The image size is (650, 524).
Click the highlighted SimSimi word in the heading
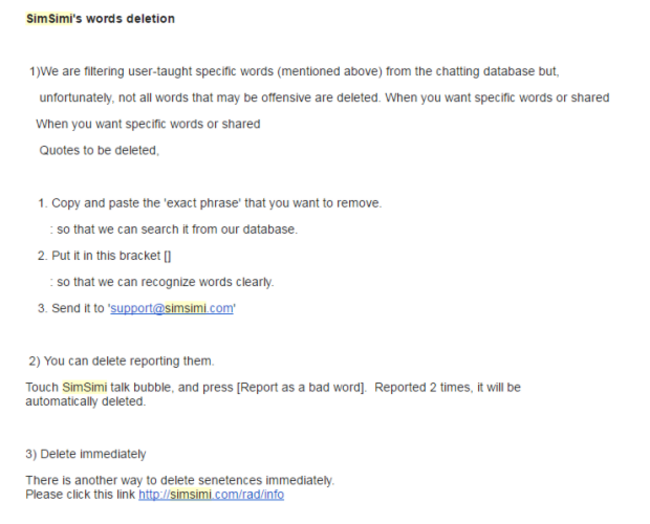pos(49,19)
